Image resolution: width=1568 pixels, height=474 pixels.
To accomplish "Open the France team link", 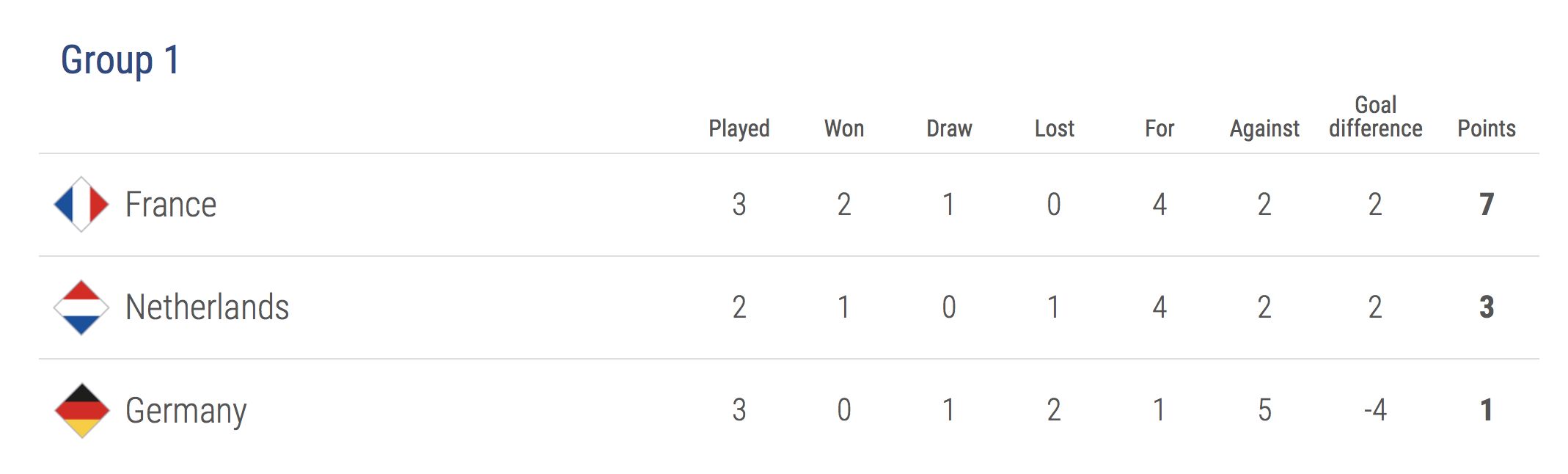I will tap(171, 204).
